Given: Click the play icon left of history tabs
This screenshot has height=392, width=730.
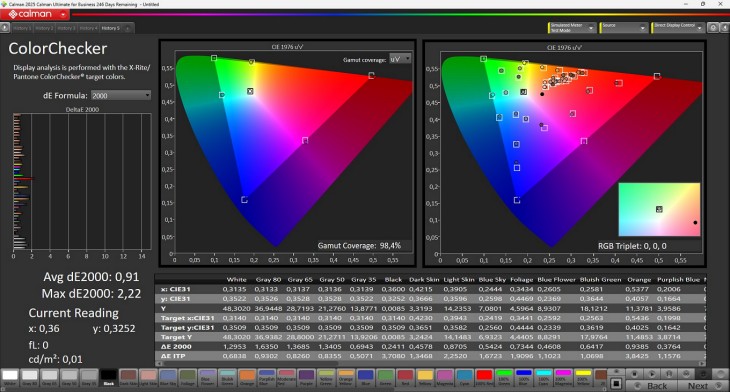Looking at the screenshot, I should (x=5, y=28).
